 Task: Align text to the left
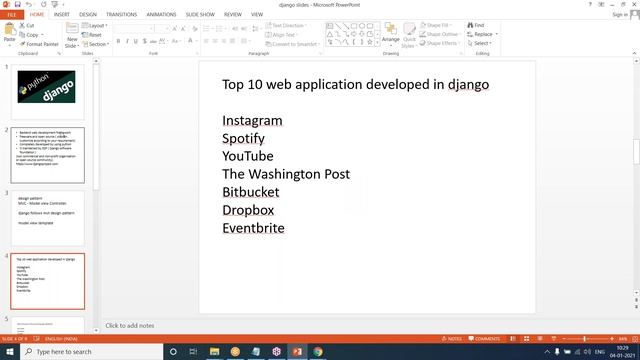coord(206,41)
